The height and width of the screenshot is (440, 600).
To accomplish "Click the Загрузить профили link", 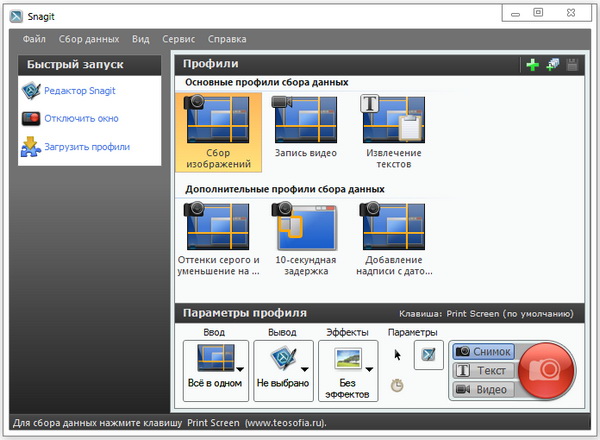I will 87,147.
